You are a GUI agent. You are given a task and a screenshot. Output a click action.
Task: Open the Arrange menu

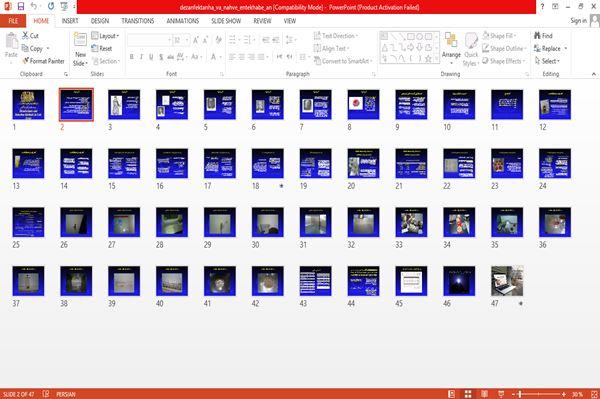pyautogui.click(x=451, y=49)
